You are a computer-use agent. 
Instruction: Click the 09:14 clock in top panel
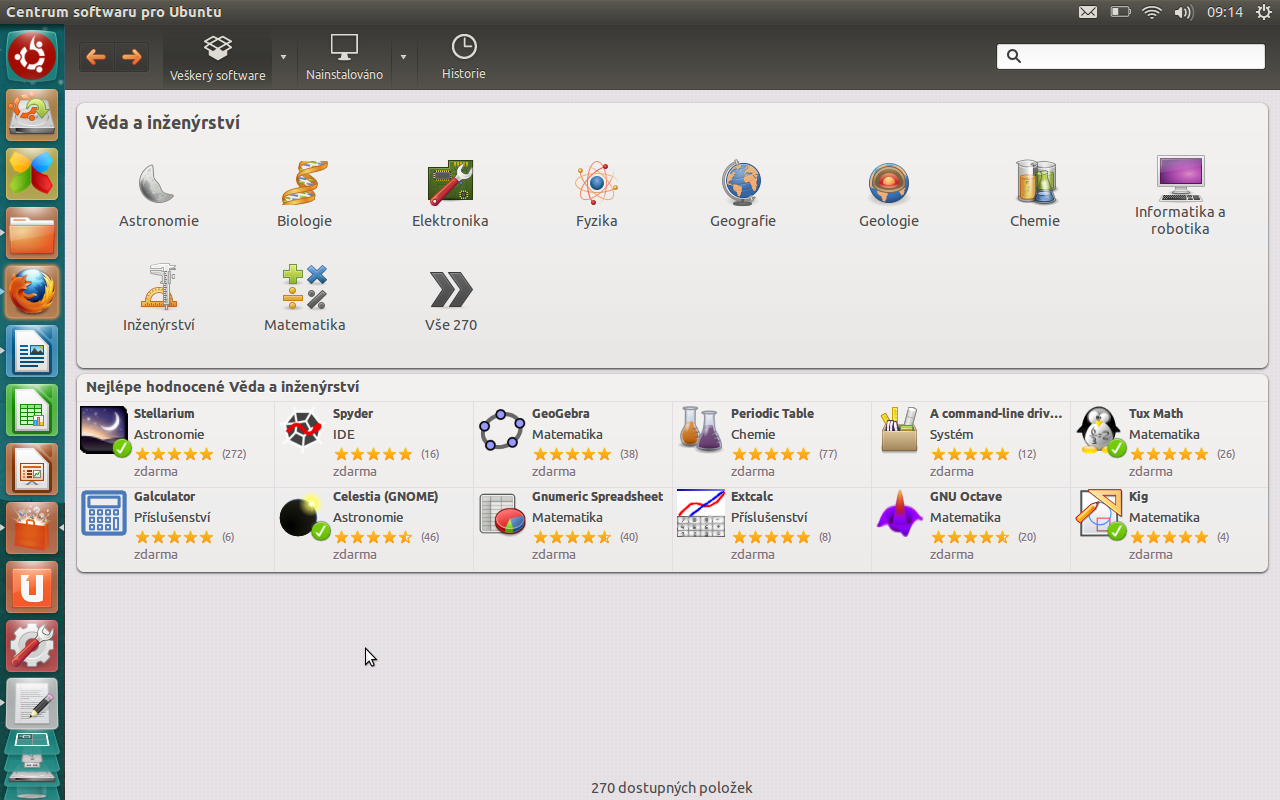tap(1225, 12)
